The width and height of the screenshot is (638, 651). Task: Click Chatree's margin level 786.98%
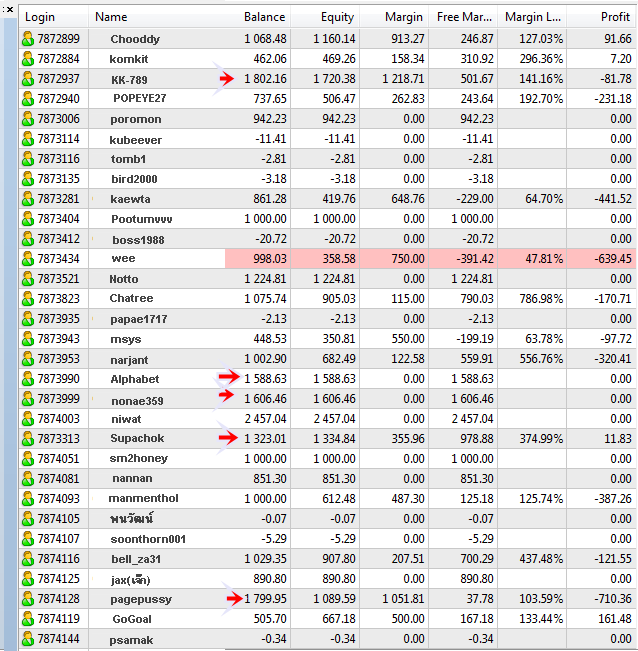click(541, 299)
